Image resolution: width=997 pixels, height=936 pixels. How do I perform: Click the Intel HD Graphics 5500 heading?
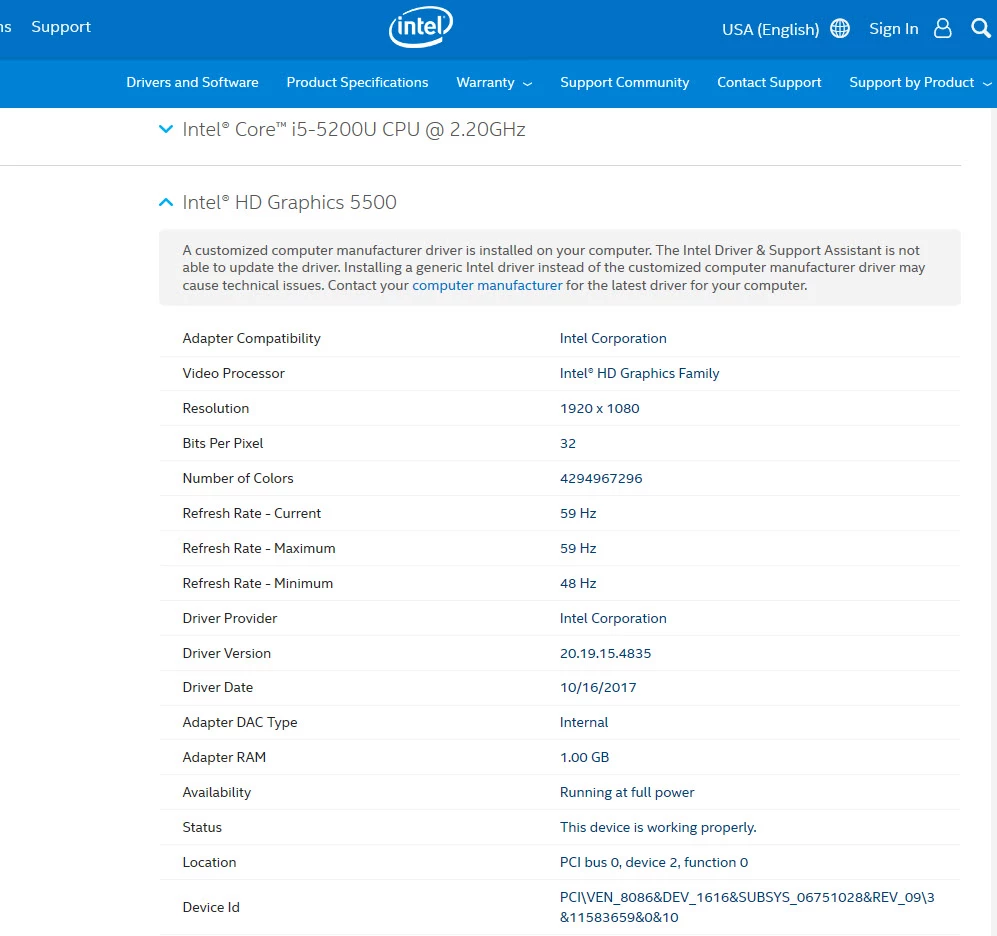pos(289,202)
